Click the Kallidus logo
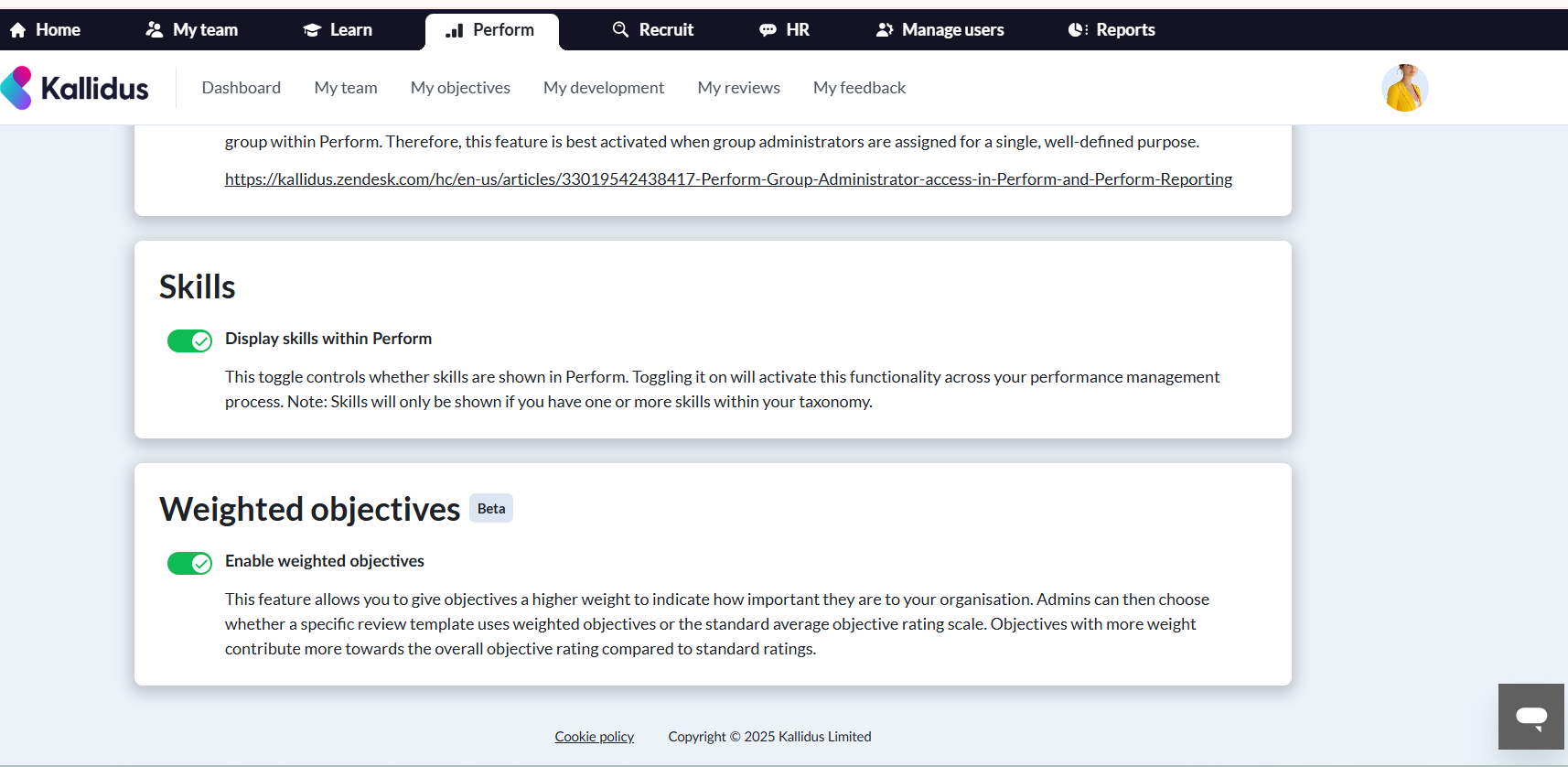Viewport: 1568px width, 767px height. [75, 88]
